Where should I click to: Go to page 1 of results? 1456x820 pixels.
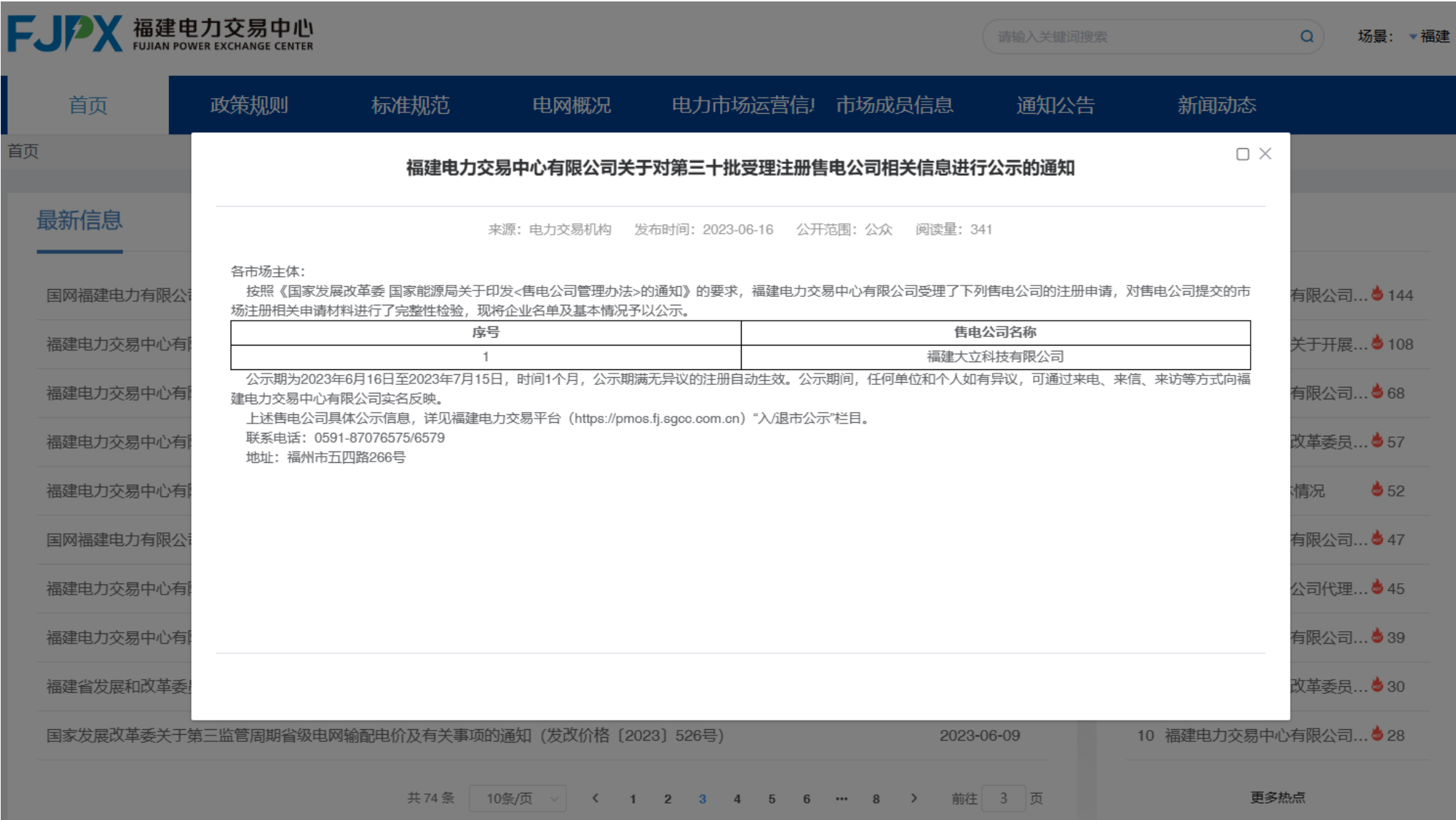coord(633,799)
